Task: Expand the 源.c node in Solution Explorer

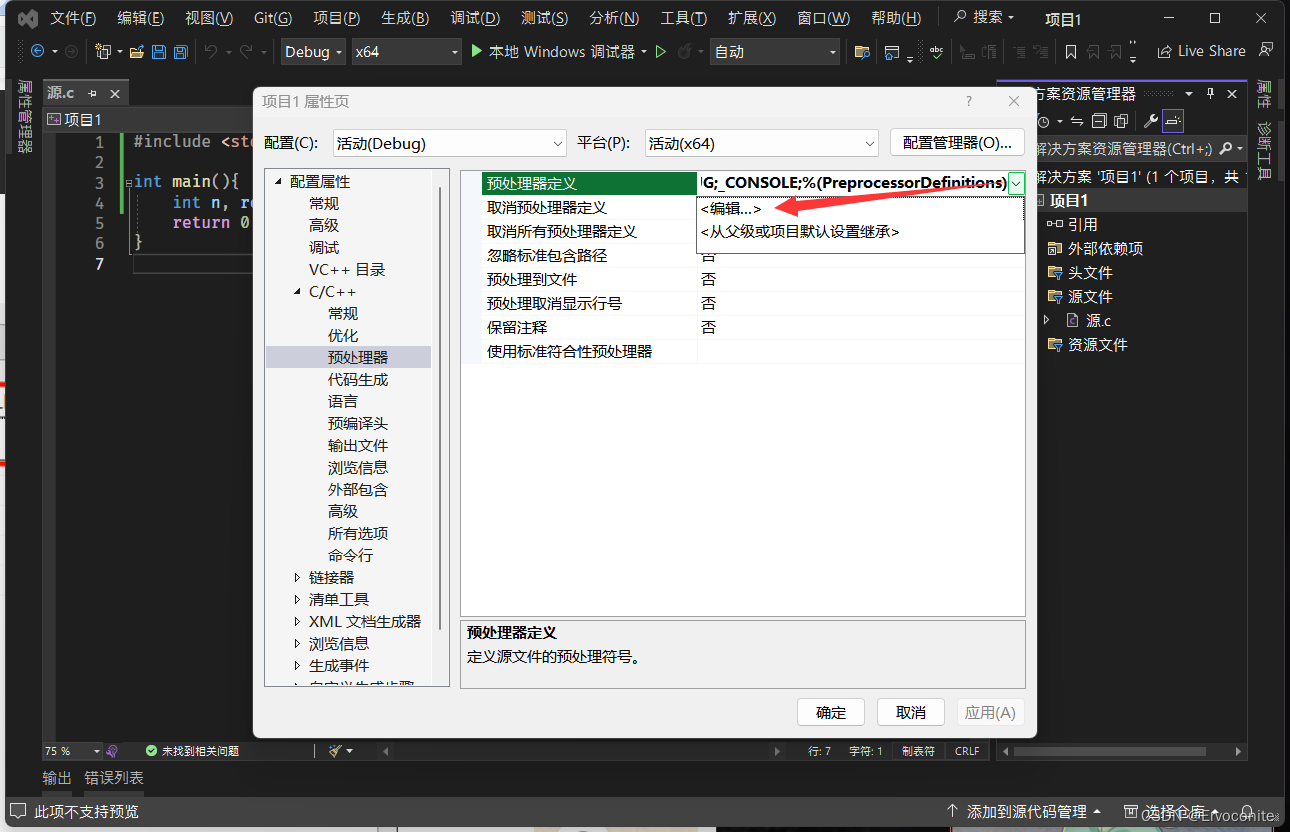Action: (x=1046, y=321)
